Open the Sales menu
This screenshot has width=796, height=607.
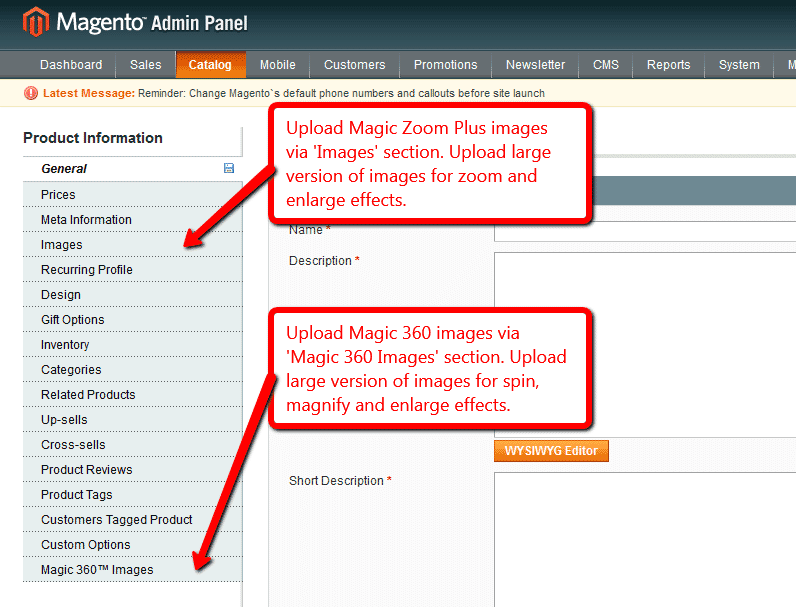[x=146, y=65]
